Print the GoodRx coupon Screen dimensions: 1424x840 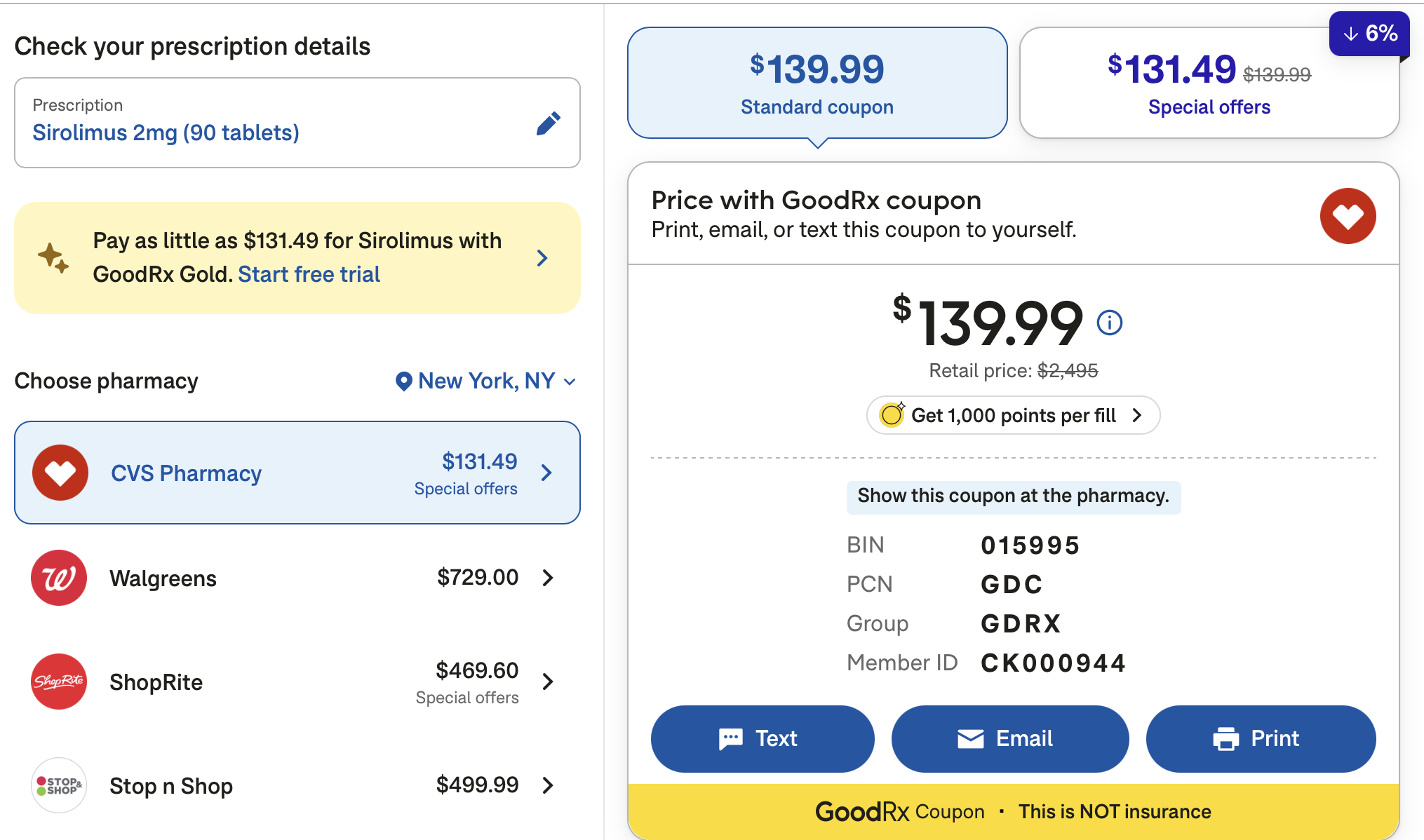(x=1260, y=738)
